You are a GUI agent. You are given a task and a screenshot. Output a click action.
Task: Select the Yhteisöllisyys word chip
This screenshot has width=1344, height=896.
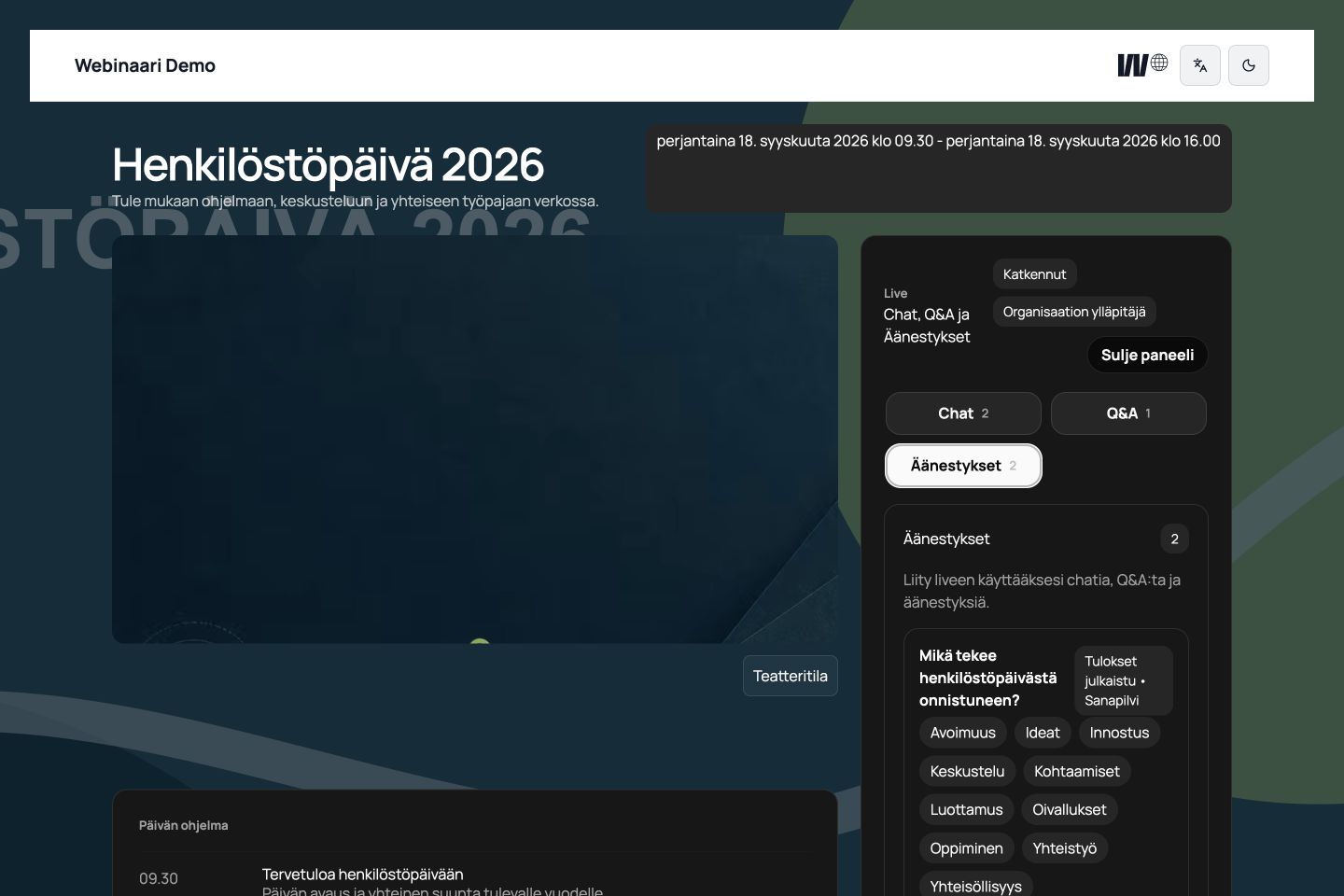[976, 886]
